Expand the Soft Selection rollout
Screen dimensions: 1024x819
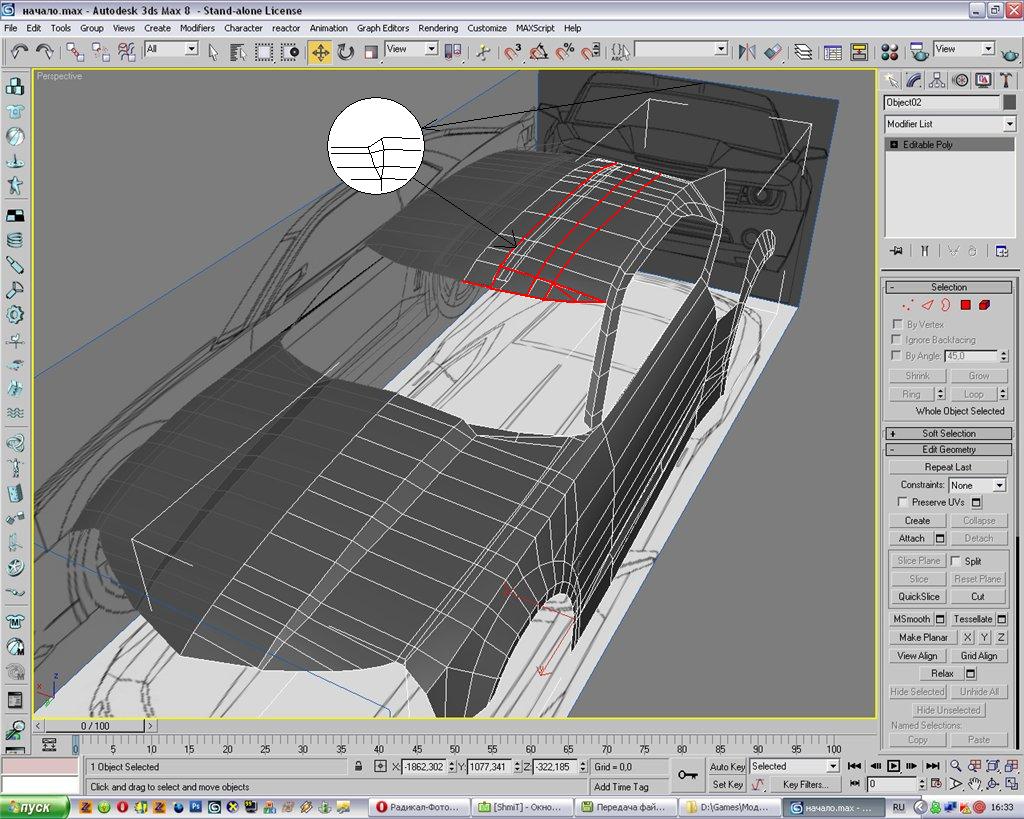(948, 433)
